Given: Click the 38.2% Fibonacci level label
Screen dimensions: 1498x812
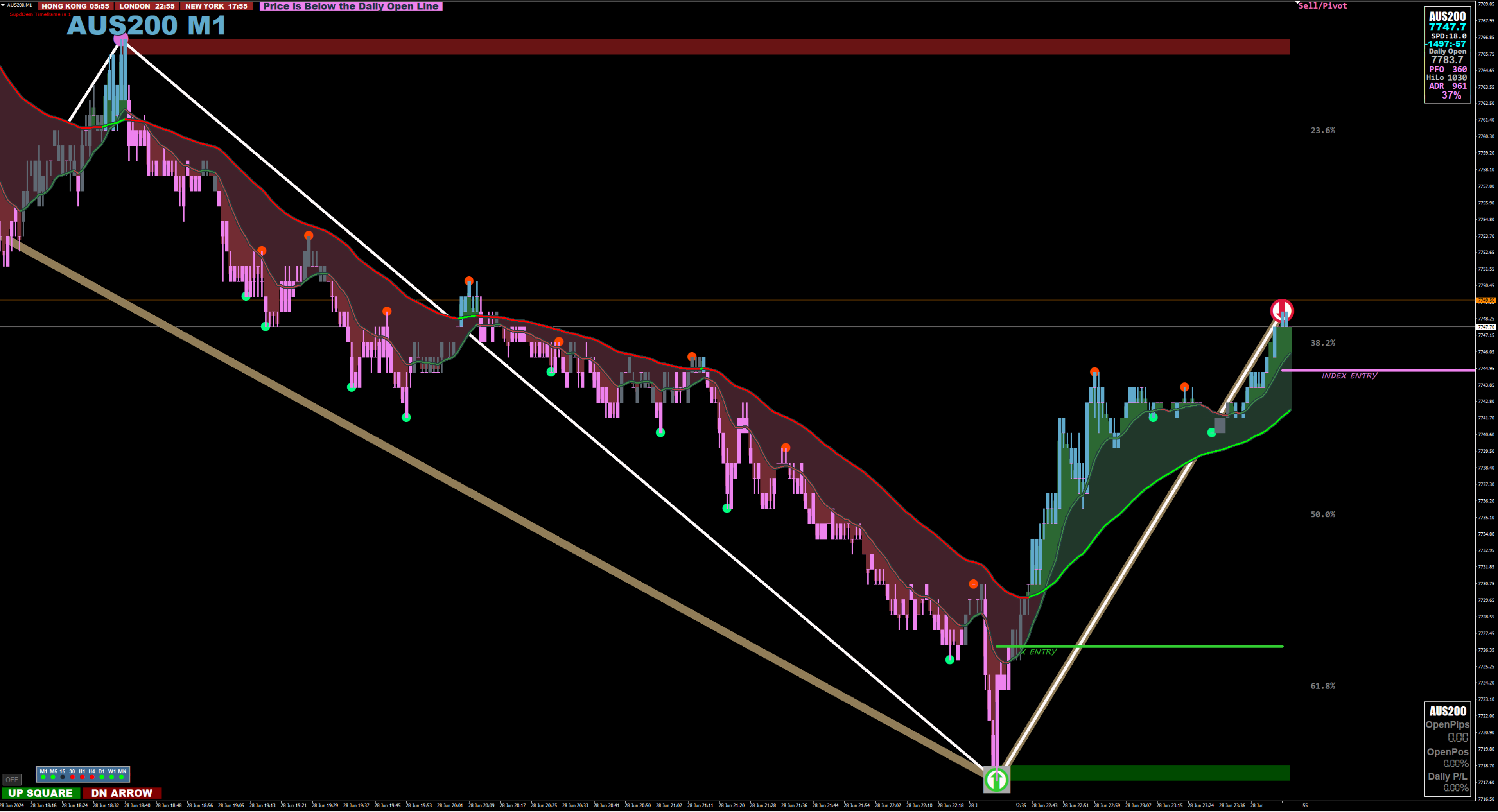Looking at the screenshot, I should tap(1322, 343).
